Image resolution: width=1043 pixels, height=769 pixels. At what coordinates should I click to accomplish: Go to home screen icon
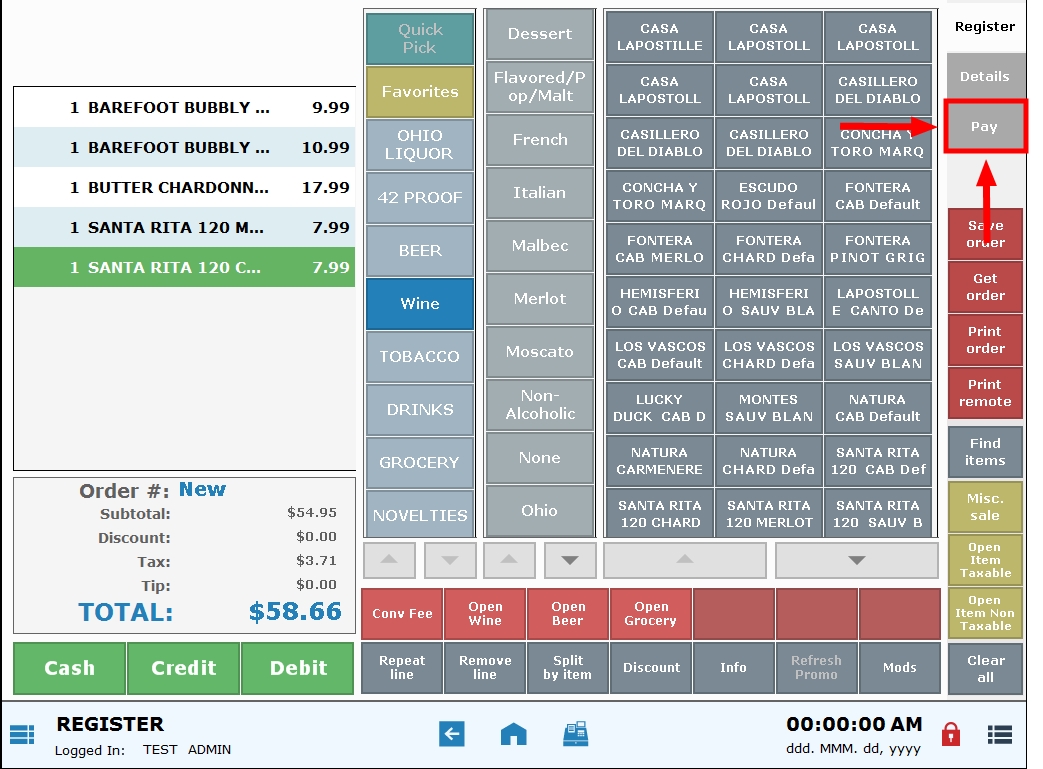click(513, 734)
